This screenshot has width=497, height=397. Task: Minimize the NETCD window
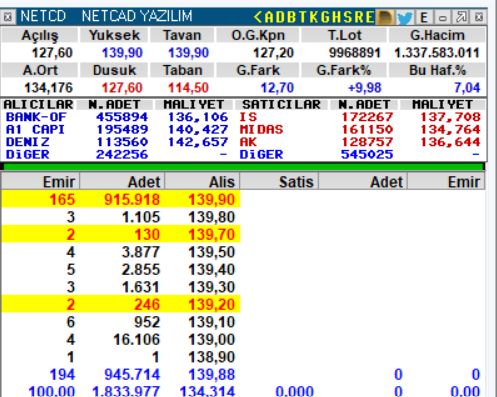(x=442, y=17)
